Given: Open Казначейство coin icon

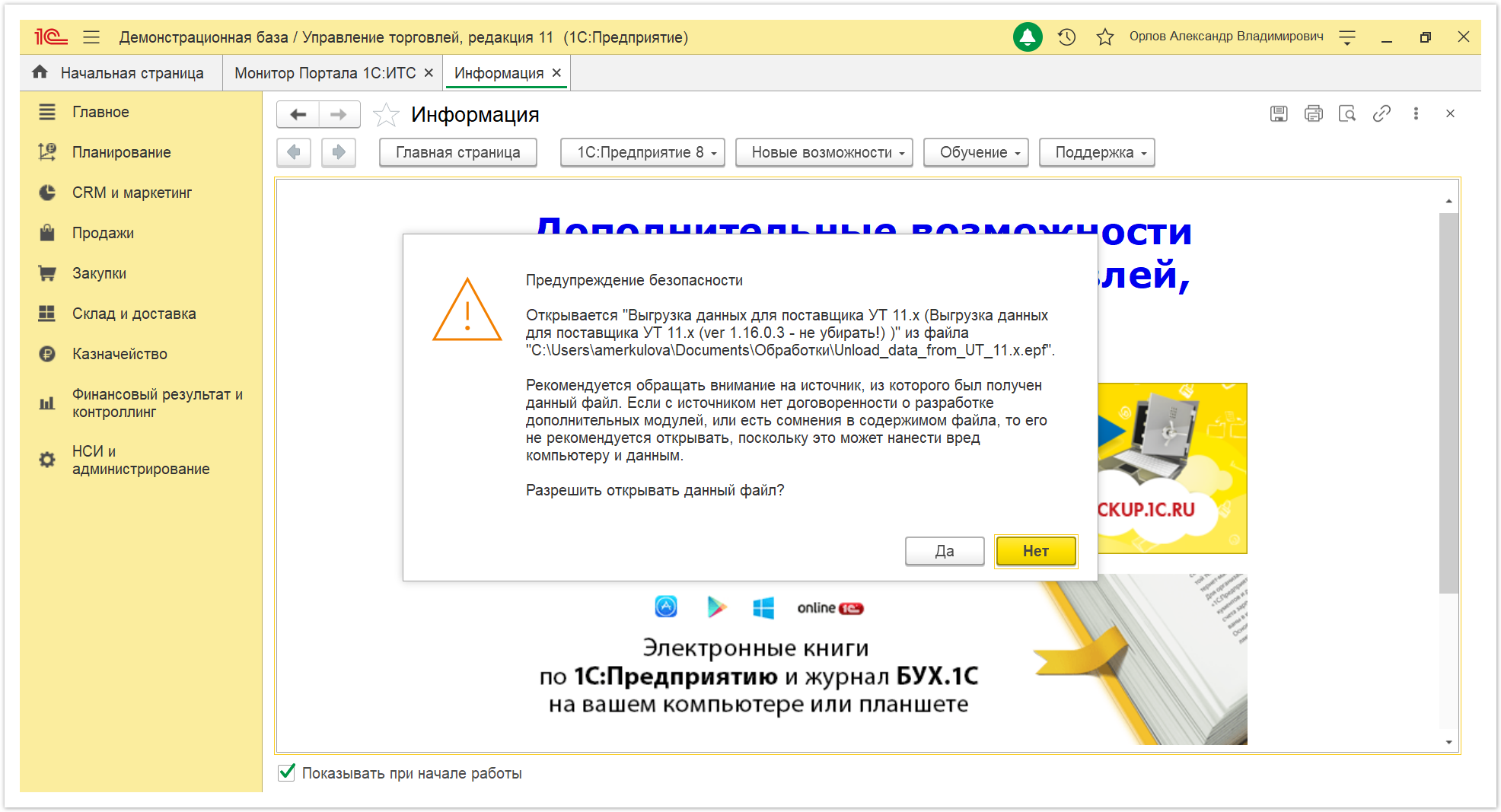Looking at the screenshot, I should [x=47, y=354].
